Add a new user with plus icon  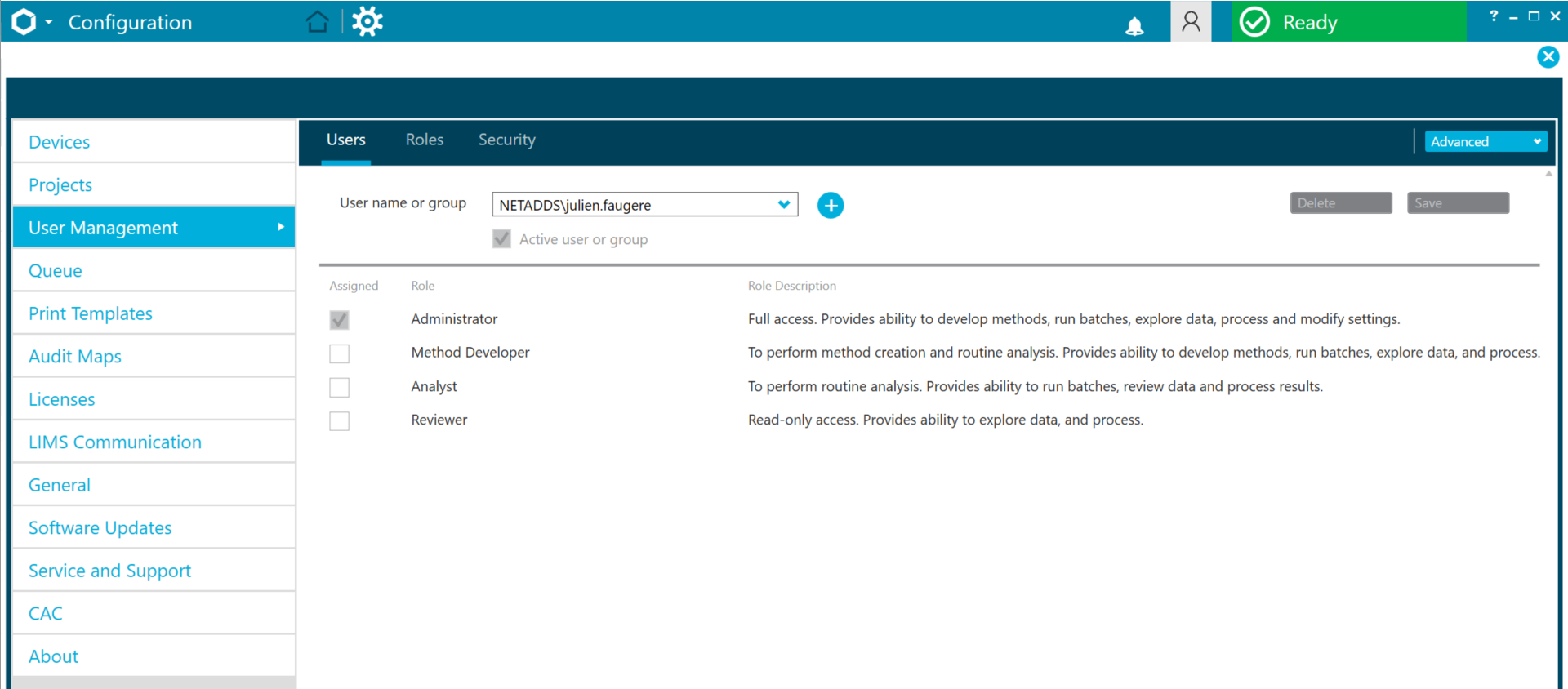tap(831, 205)
